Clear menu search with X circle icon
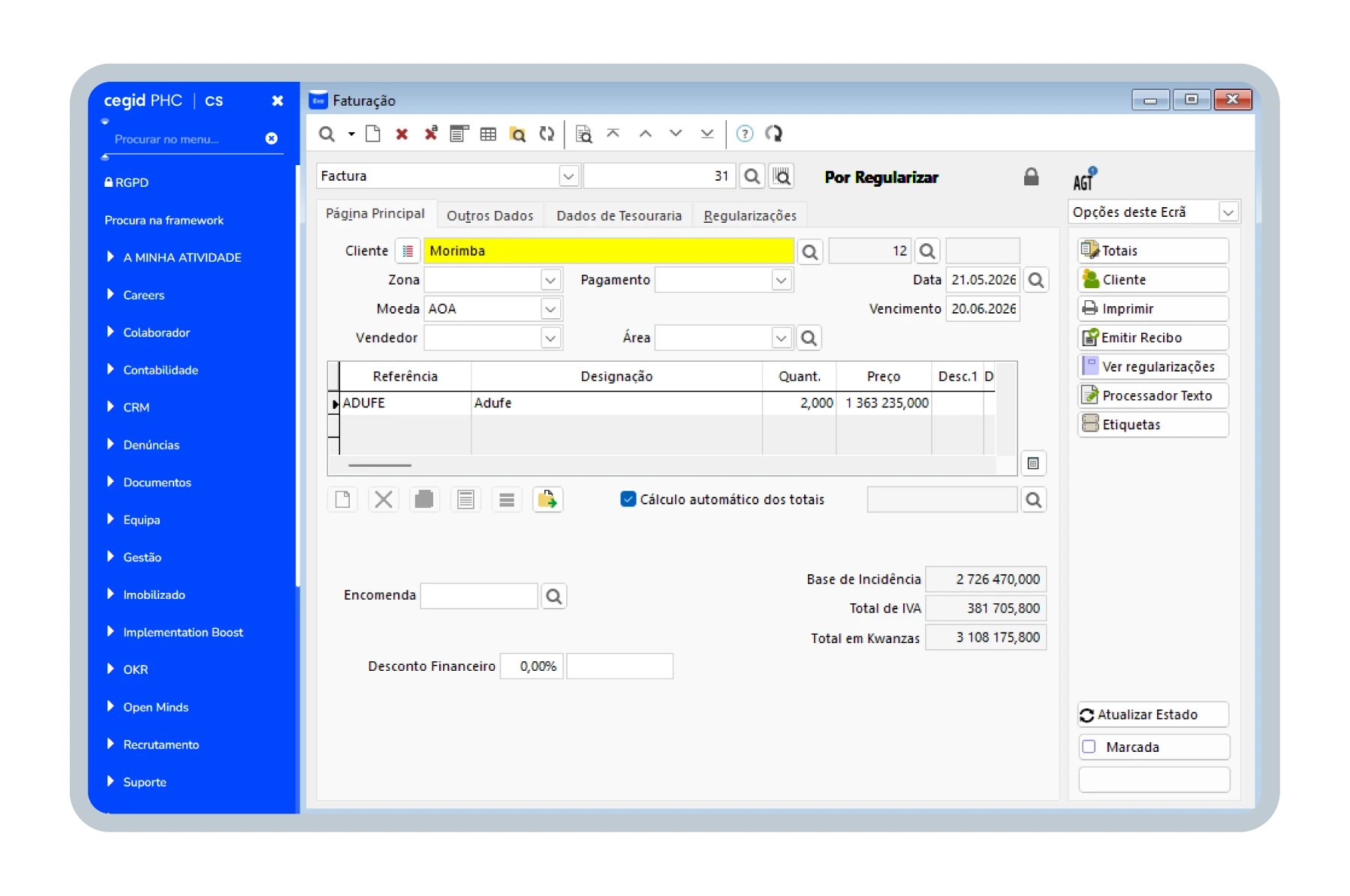The image size is (1350, 896). (272, 139)
